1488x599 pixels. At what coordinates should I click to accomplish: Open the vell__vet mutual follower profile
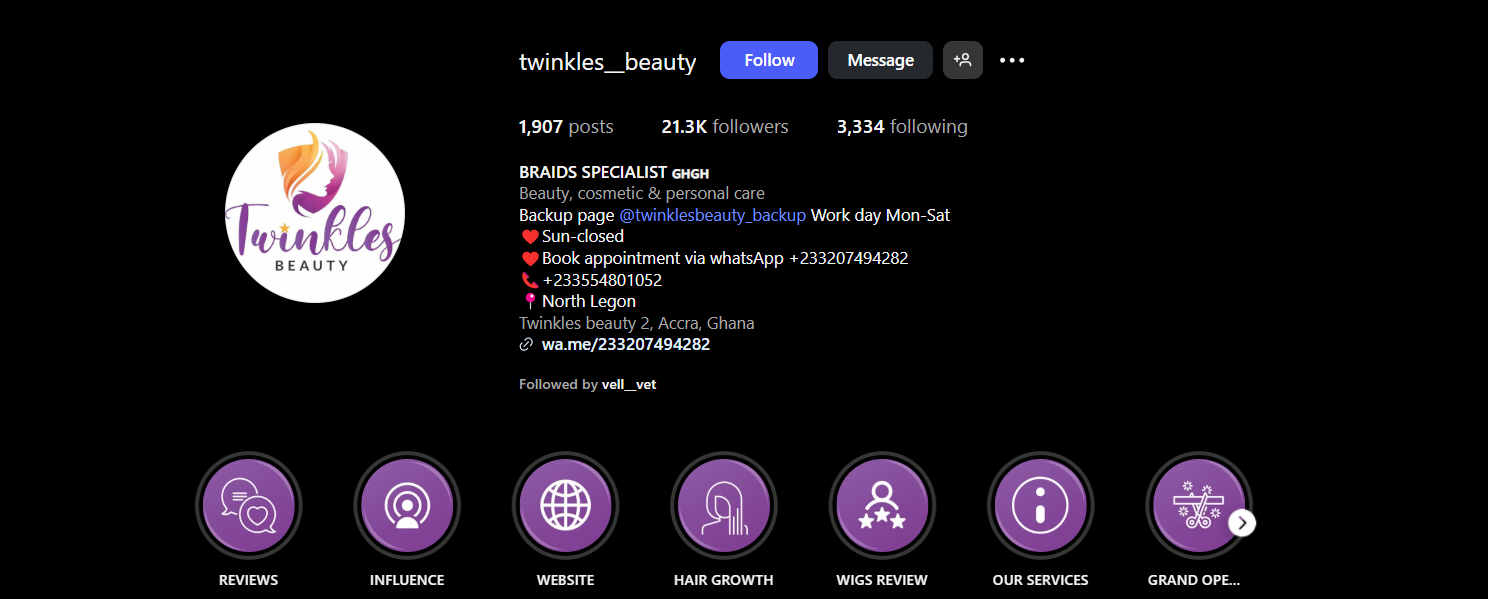[629, 384]
